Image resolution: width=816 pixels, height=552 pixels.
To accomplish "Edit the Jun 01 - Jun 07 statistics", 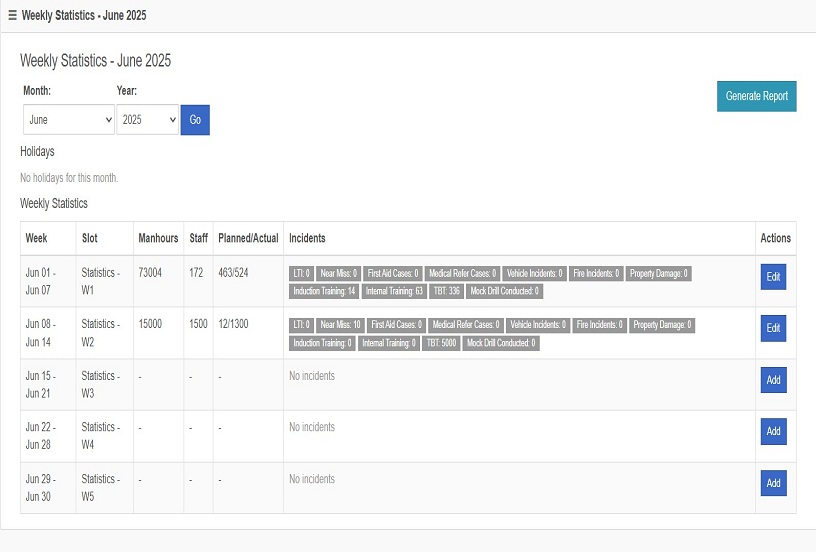I will tap(773, 276).
